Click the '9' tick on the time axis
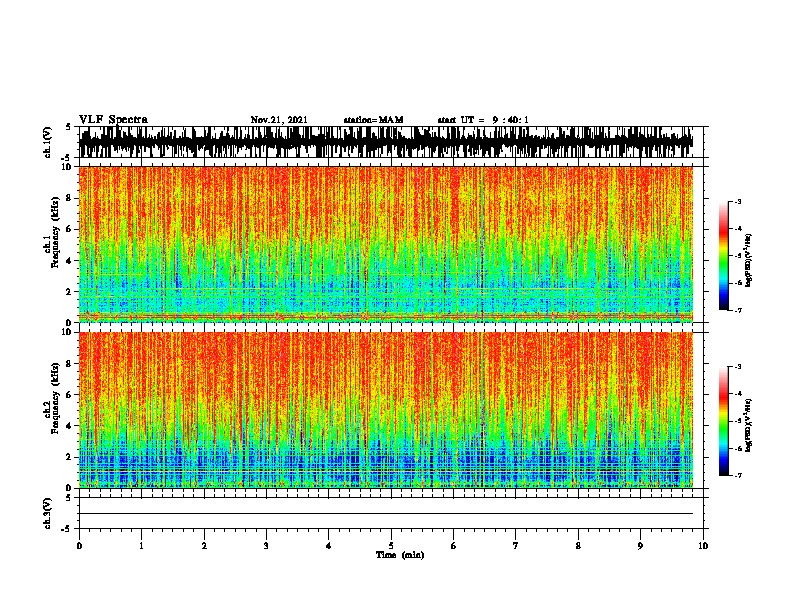 [x=640, y=546]
